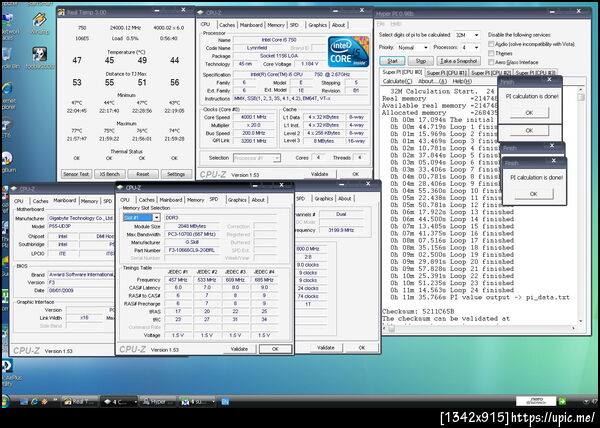Click the CPU-Z group taskbar button

[119, 402]
